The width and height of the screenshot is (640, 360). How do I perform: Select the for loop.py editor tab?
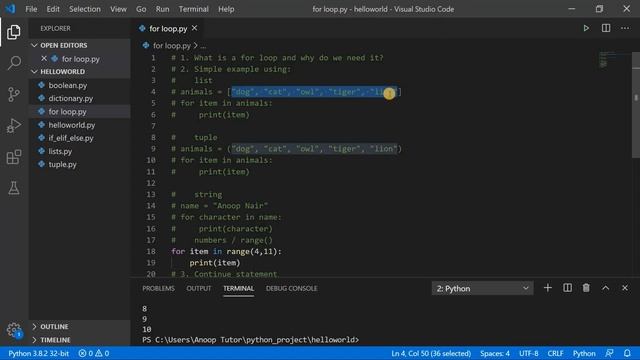point(168,29)
